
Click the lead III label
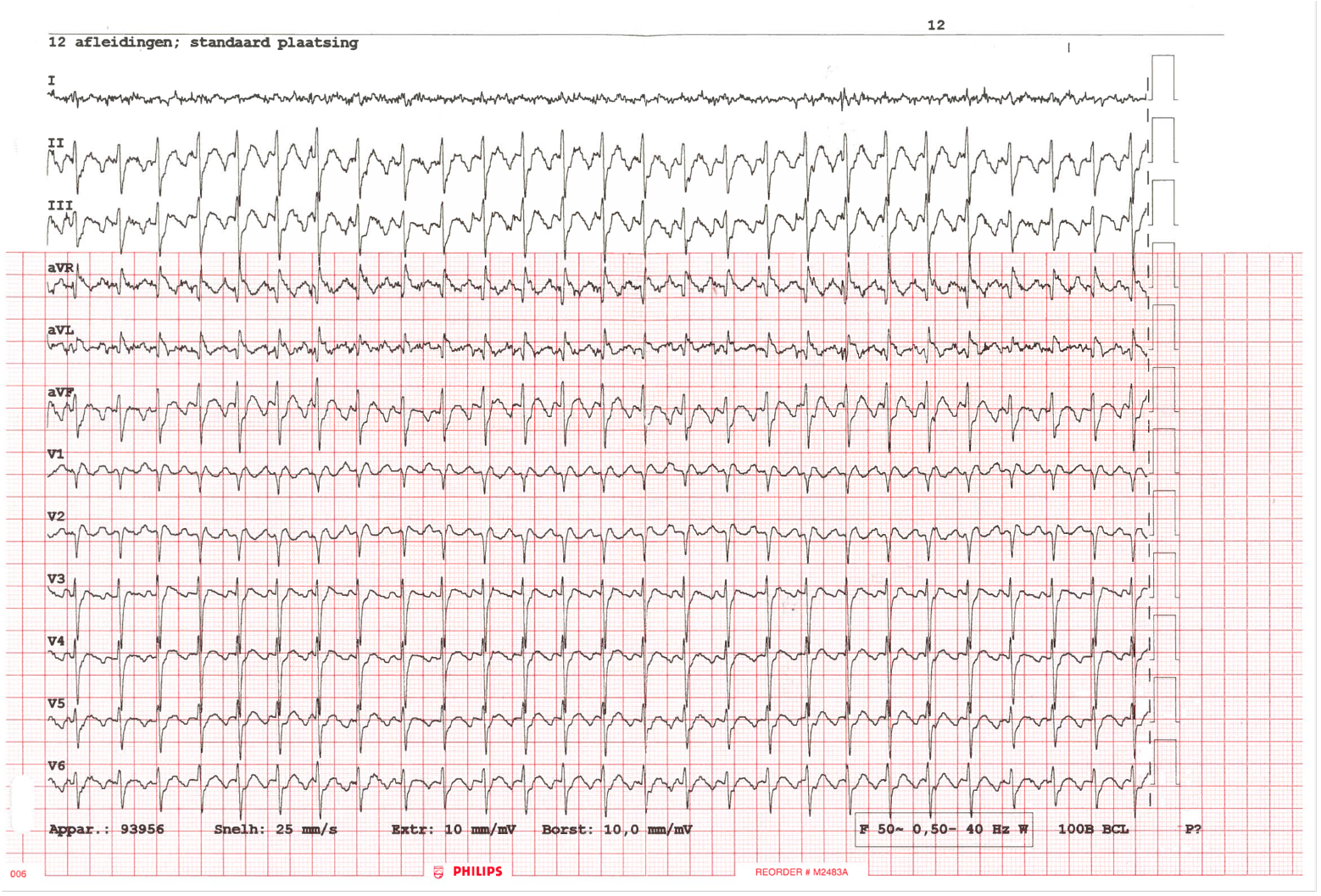point(60,205)
